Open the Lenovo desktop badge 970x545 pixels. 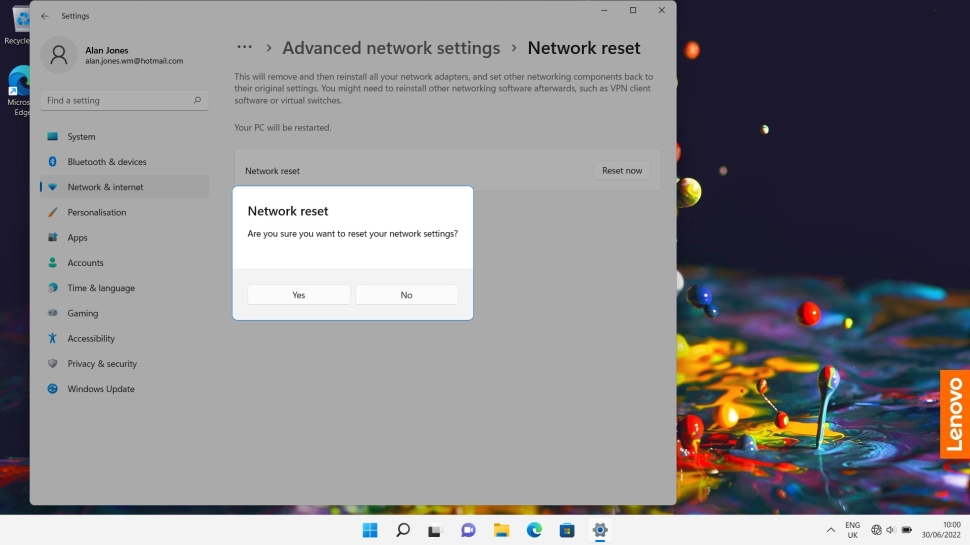pyautogui.click(x=955, y=414)
